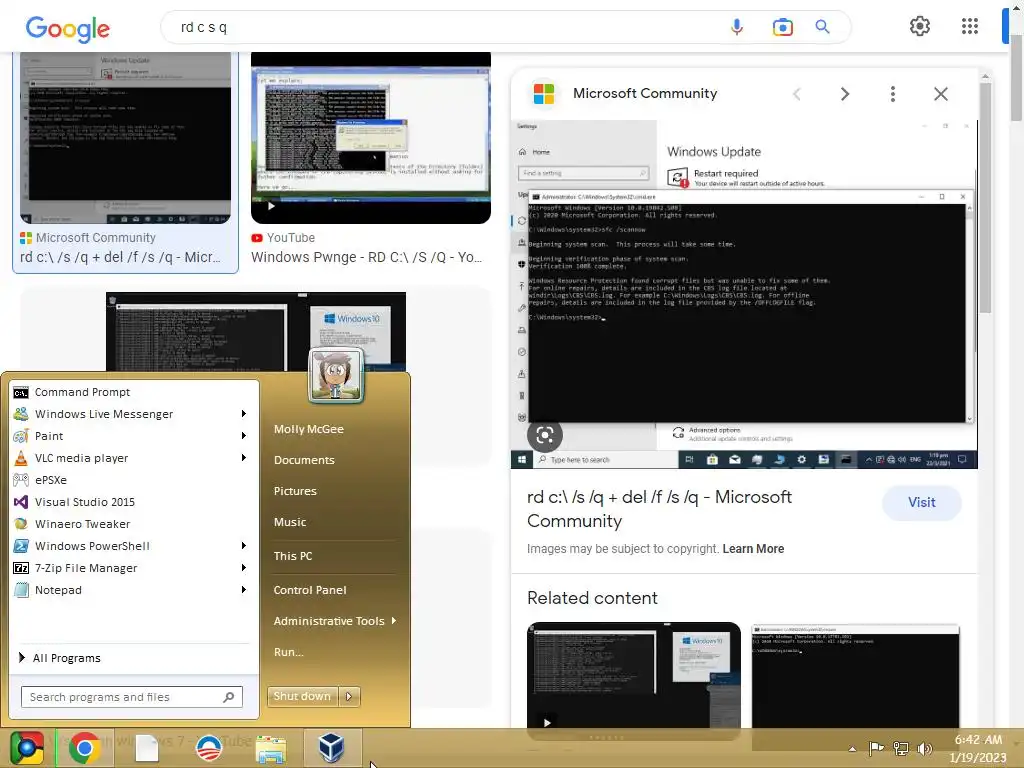Click the clock showing 6:42 AM
The width and height of the screenshot is (1024, 768).
tap(978, 740)
